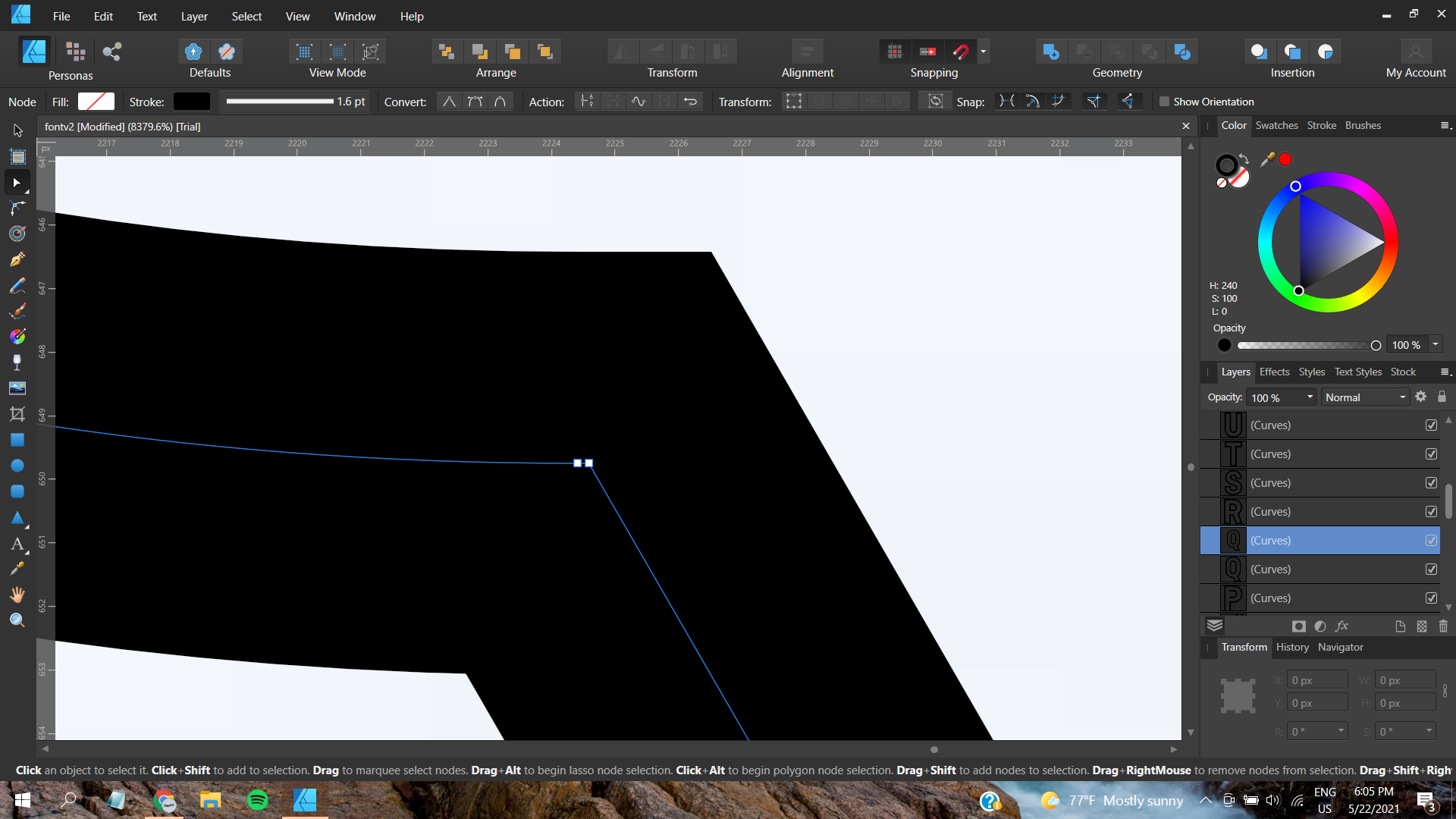
Task: Open Chrome from the taskbar
Action: click(x=165, y=801)
